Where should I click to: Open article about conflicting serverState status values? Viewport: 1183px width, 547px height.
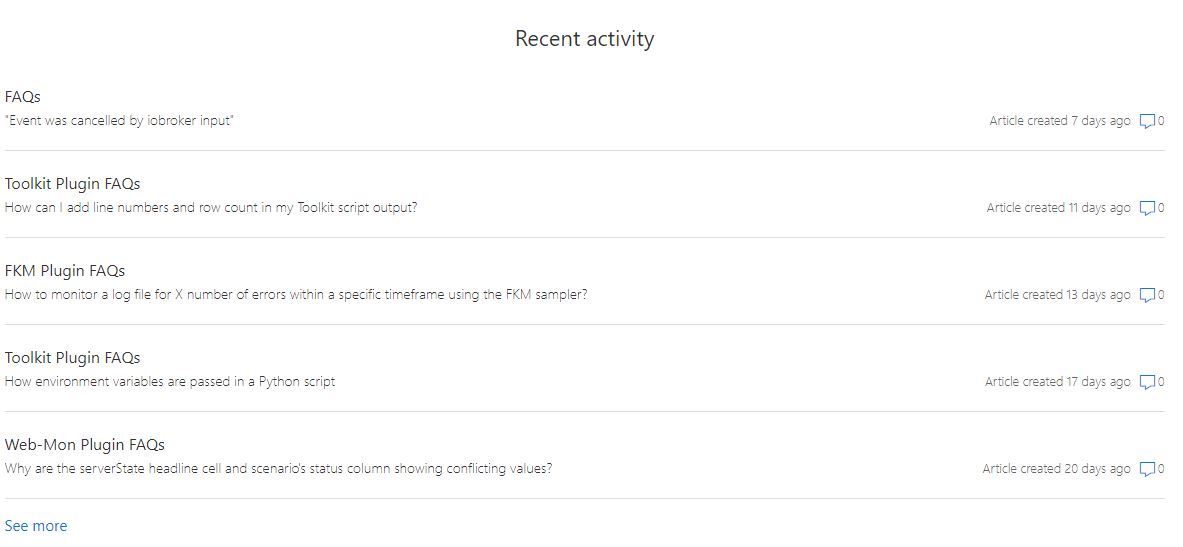pos(278,469)
